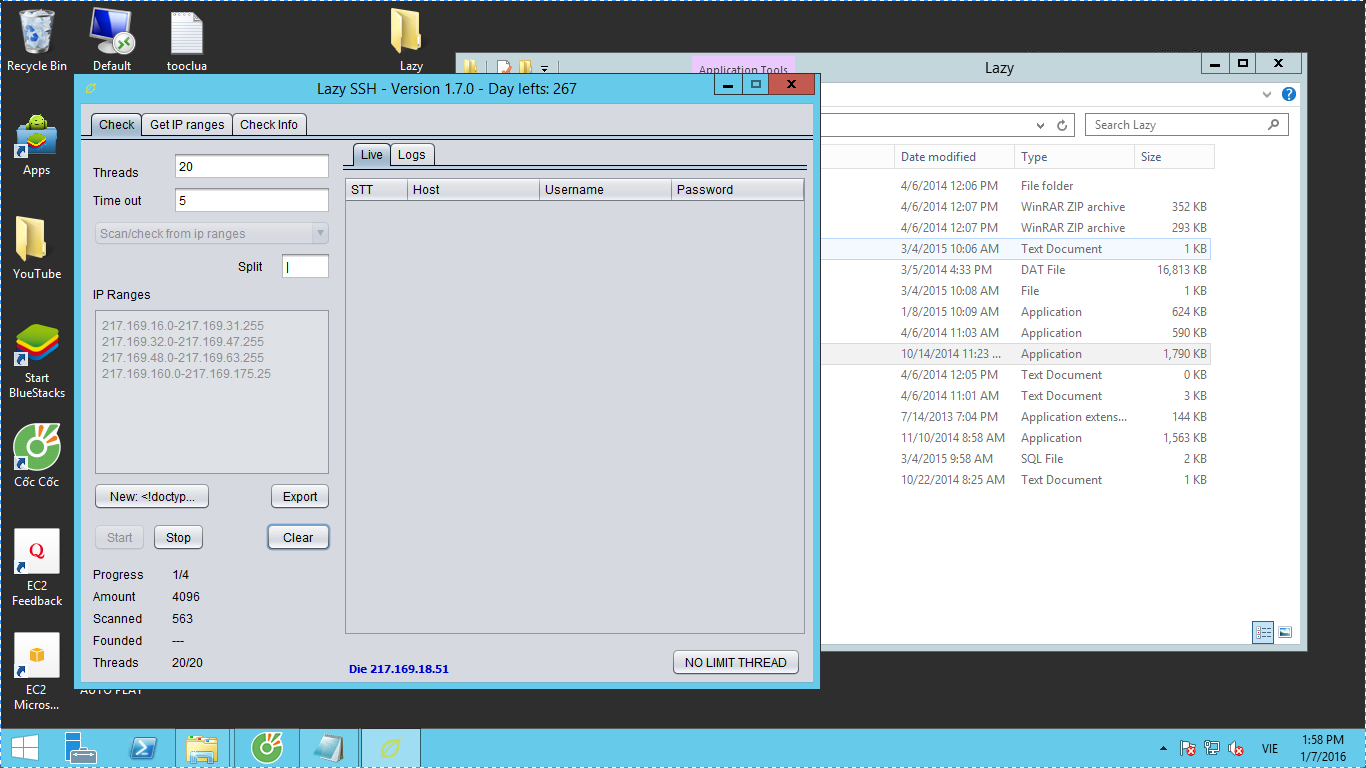The height and width of the screenshot is (768, 1366).
Task: Switch to Notepad on the taskbar
Action: [328, 748]
